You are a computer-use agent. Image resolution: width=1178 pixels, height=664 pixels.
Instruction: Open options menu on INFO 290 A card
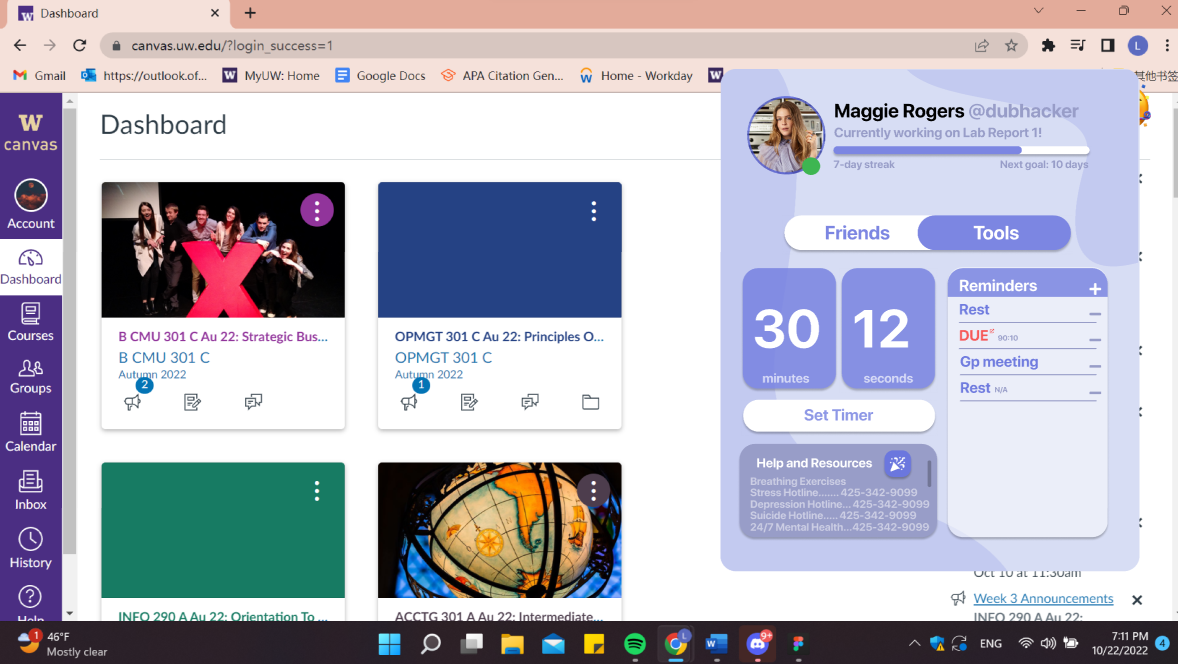tap(317, 491)
